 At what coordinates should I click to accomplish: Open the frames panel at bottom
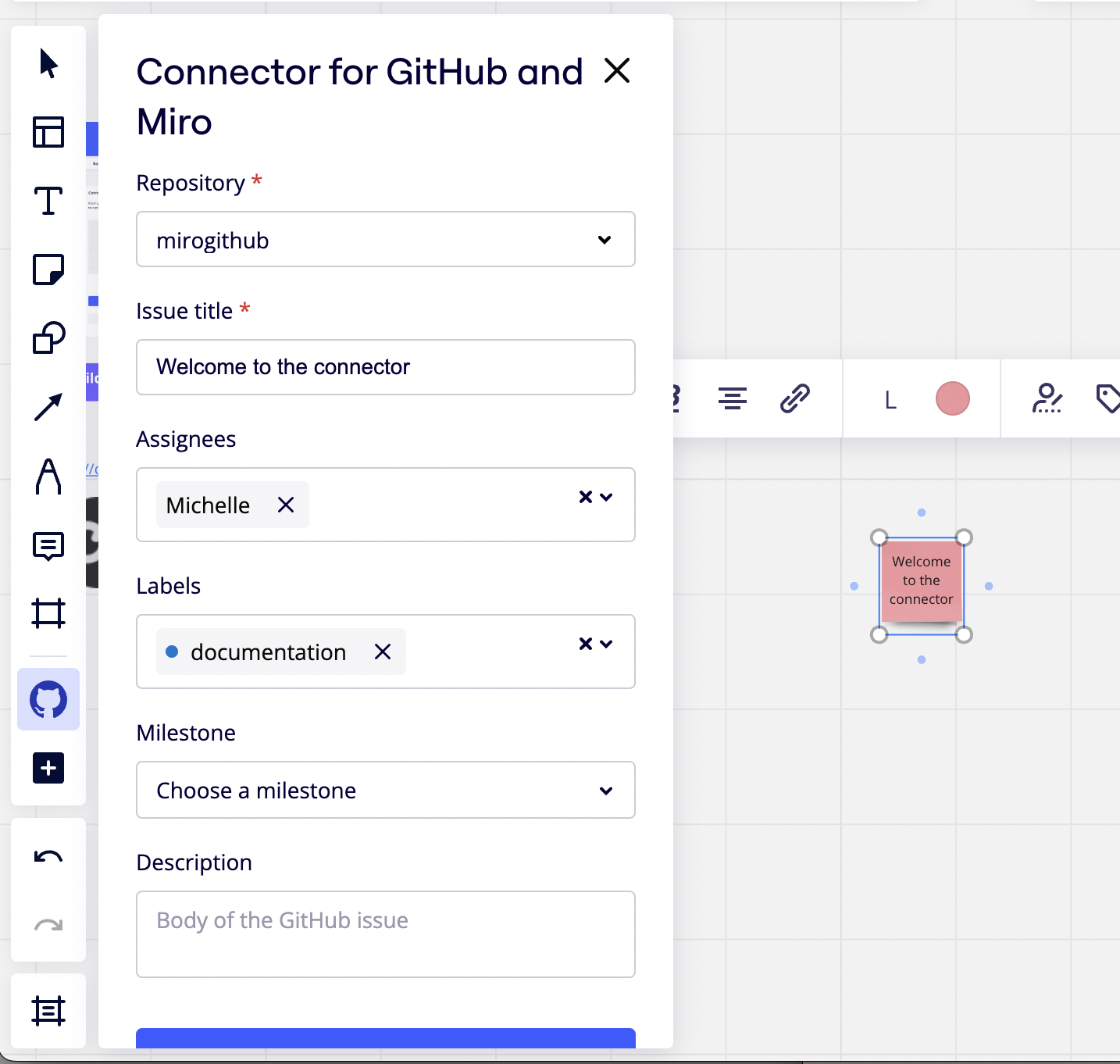[48, 1011]
